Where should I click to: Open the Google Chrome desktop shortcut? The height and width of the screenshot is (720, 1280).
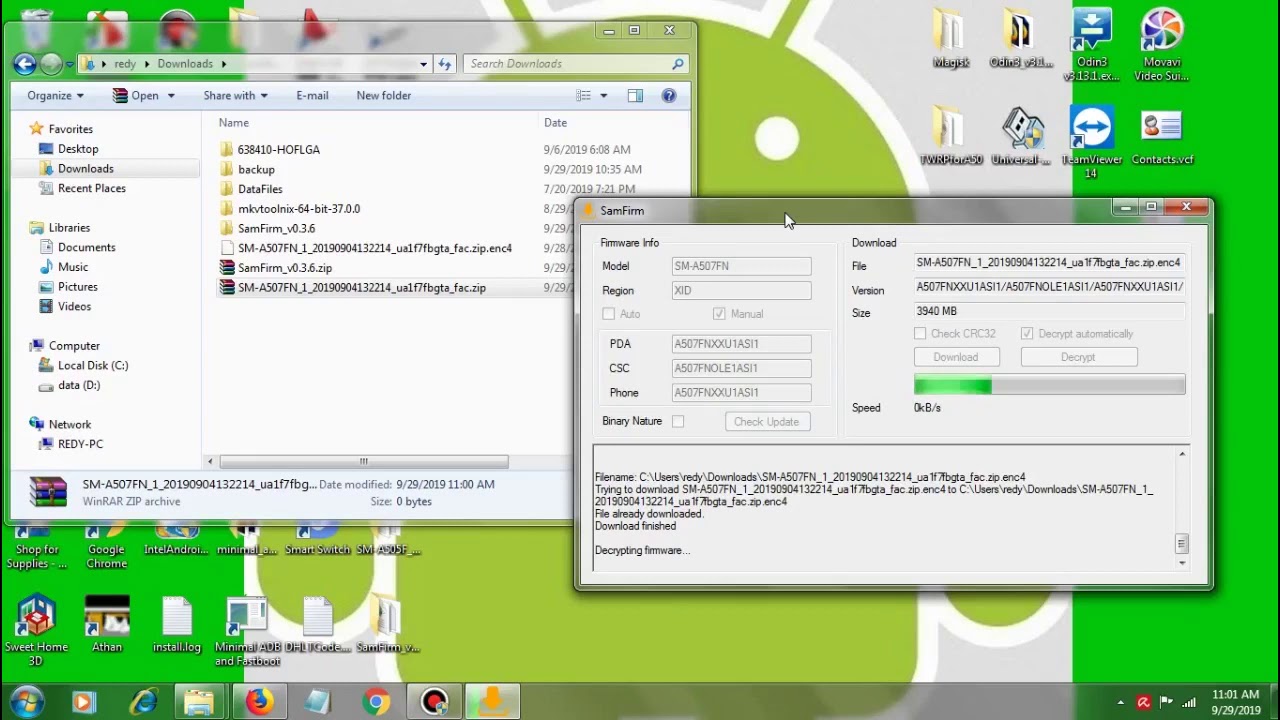[x=107, y=548]
